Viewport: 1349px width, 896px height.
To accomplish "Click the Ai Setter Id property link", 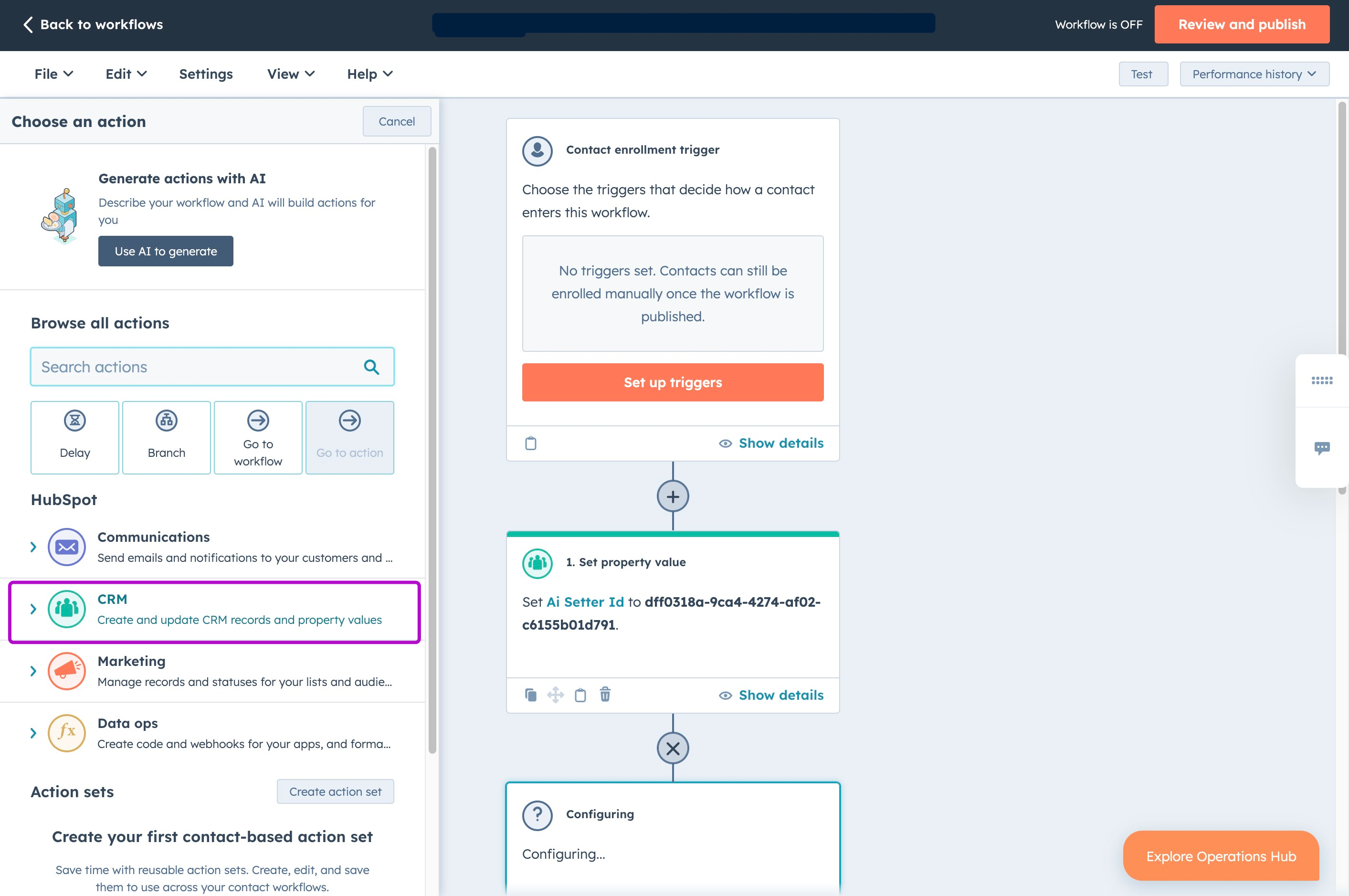I will coord(585,602).
